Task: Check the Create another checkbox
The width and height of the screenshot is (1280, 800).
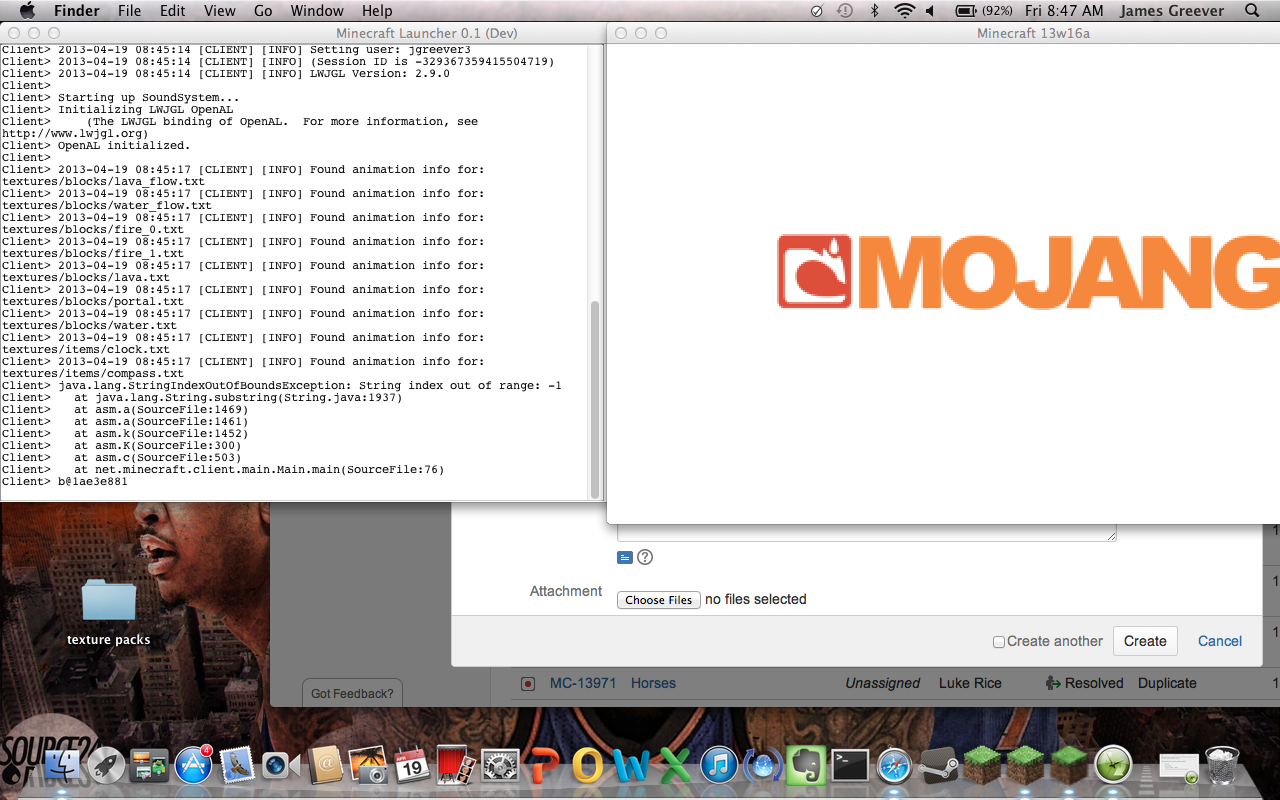Action: (x=998, y=642)
